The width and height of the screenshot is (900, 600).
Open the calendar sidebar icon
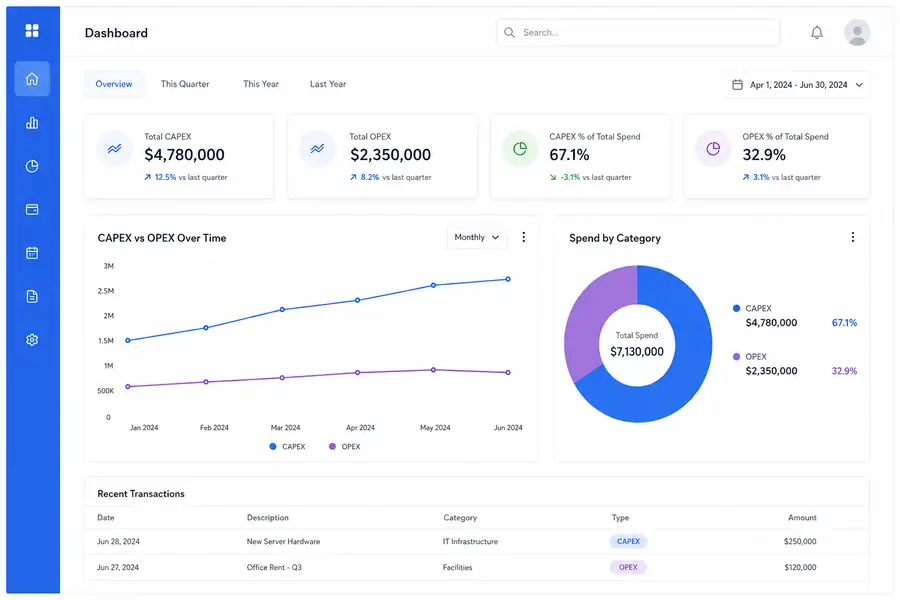(32, 253)
